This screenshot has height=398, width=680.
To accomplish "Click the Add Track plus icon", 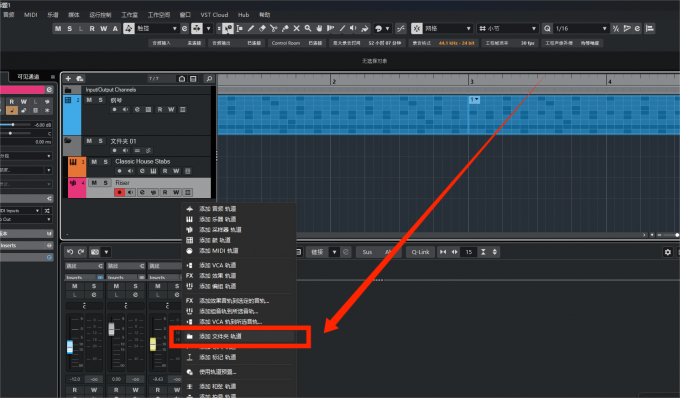I will tap(68, 78).
